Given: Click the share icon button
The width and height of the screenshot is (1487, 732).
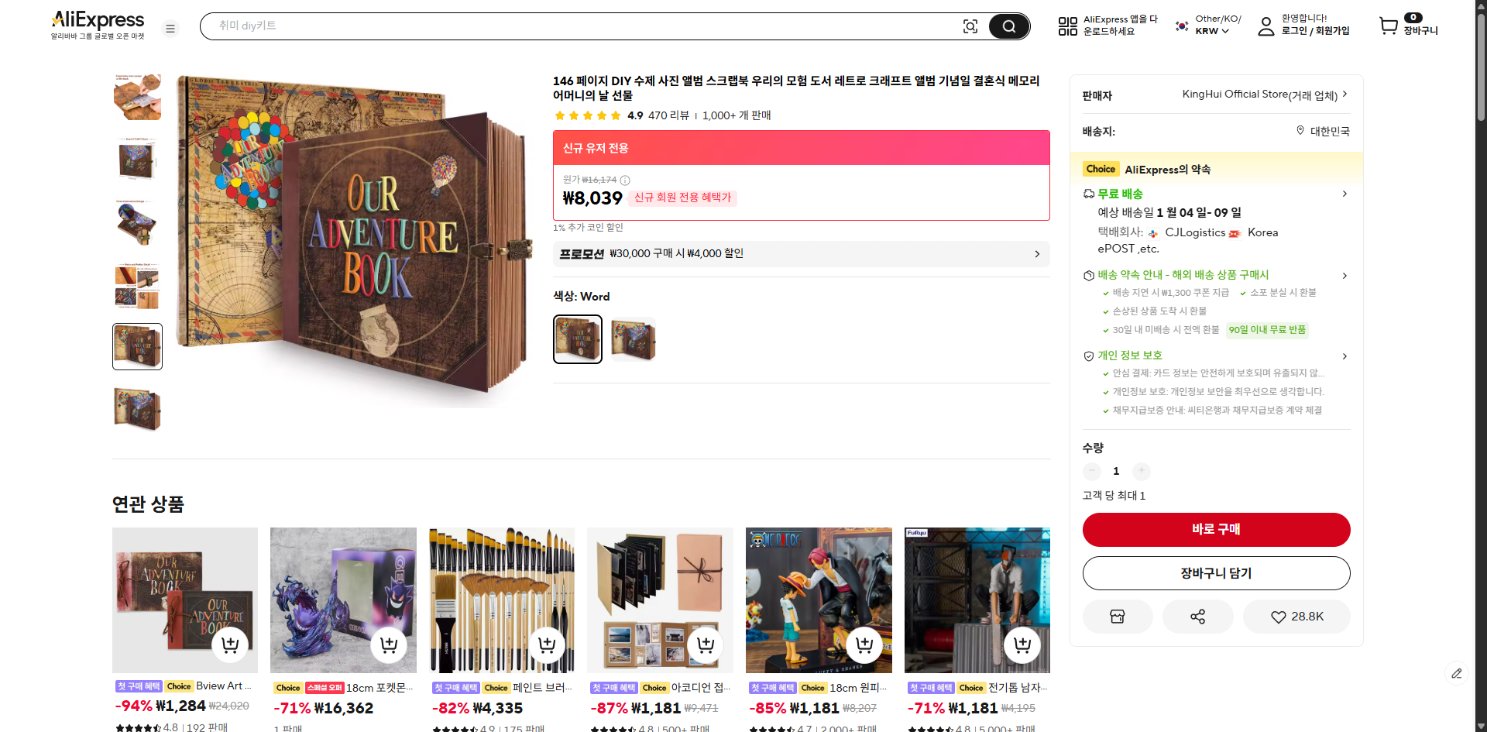Looking at the screenshot, I should [1198, 617].
